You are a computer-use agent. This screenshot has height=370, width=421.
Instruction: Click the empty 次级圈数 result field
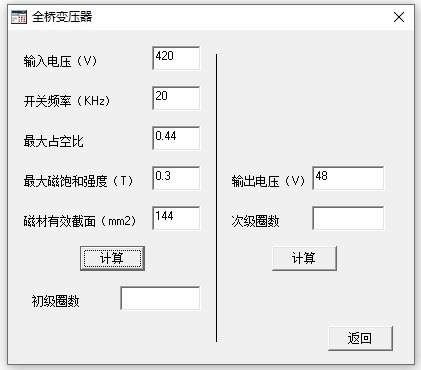click(348, 218)
